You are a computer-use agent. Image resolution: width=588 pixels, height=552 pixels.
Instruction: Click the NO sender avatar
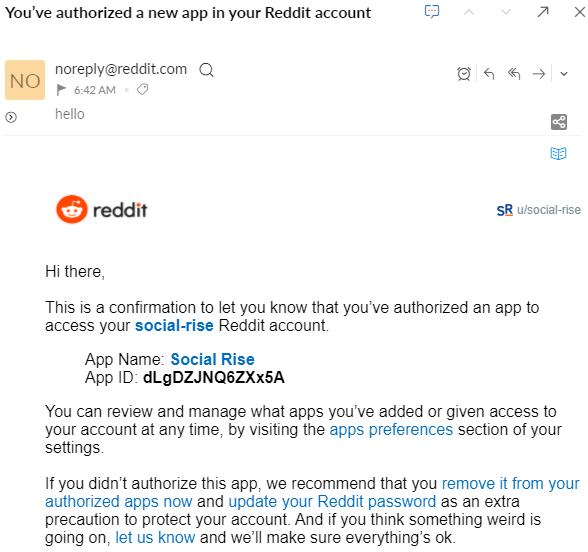25,80
